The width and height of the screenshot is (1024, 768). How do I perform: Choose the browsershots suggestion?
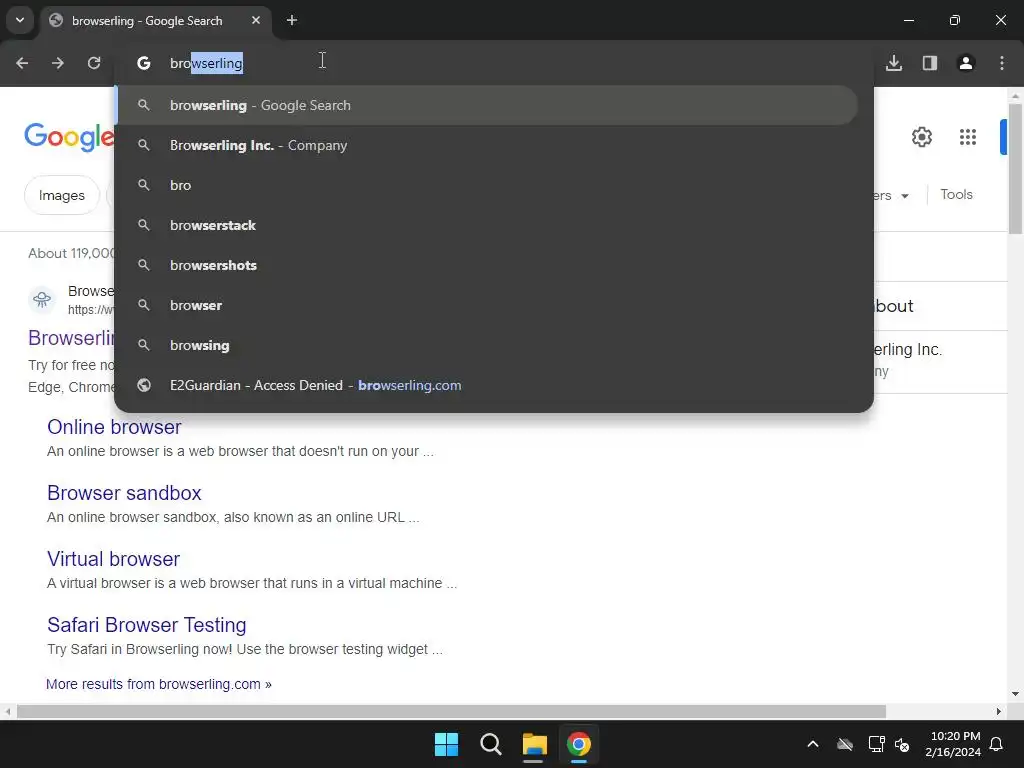click(x=487, y=265)
